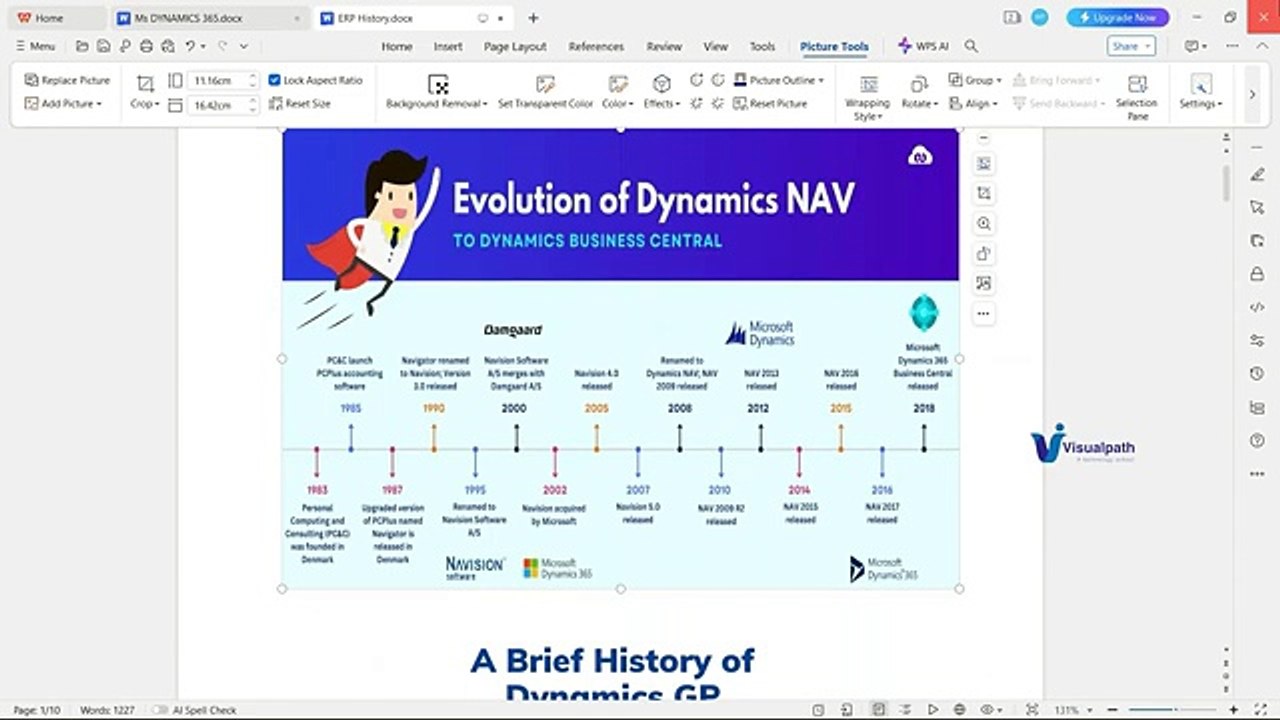Open the Menu button
Screen dimensions: 1280x720
click(x=35, y=46)
